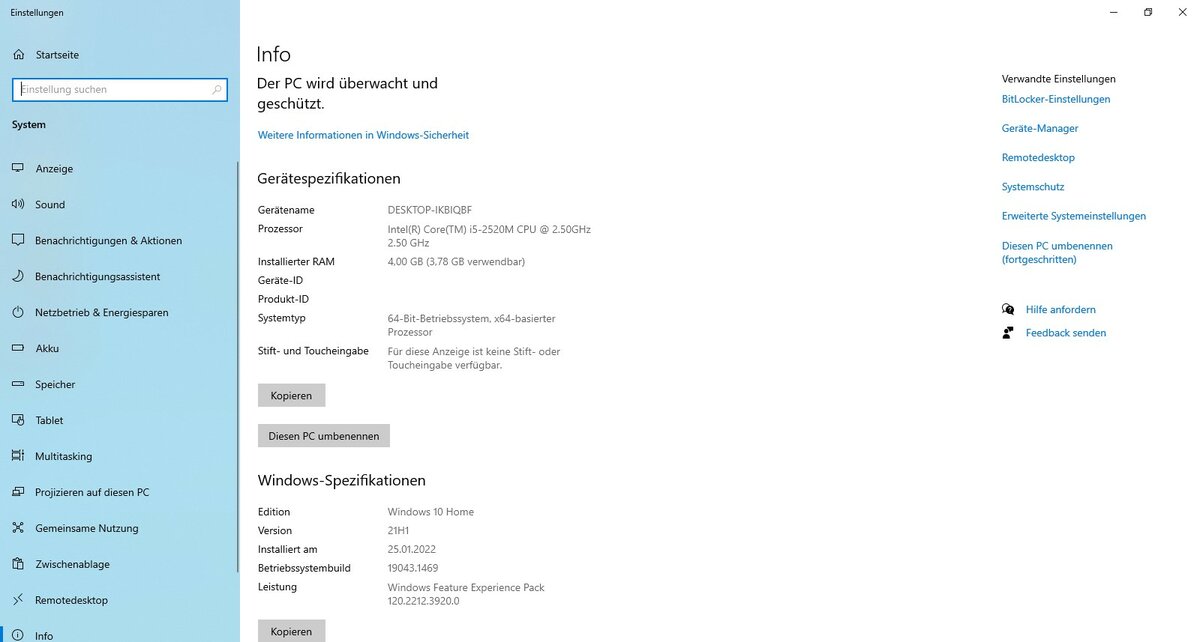Click the search magnifier icon
1200x642 pixels.
[217, 90]
